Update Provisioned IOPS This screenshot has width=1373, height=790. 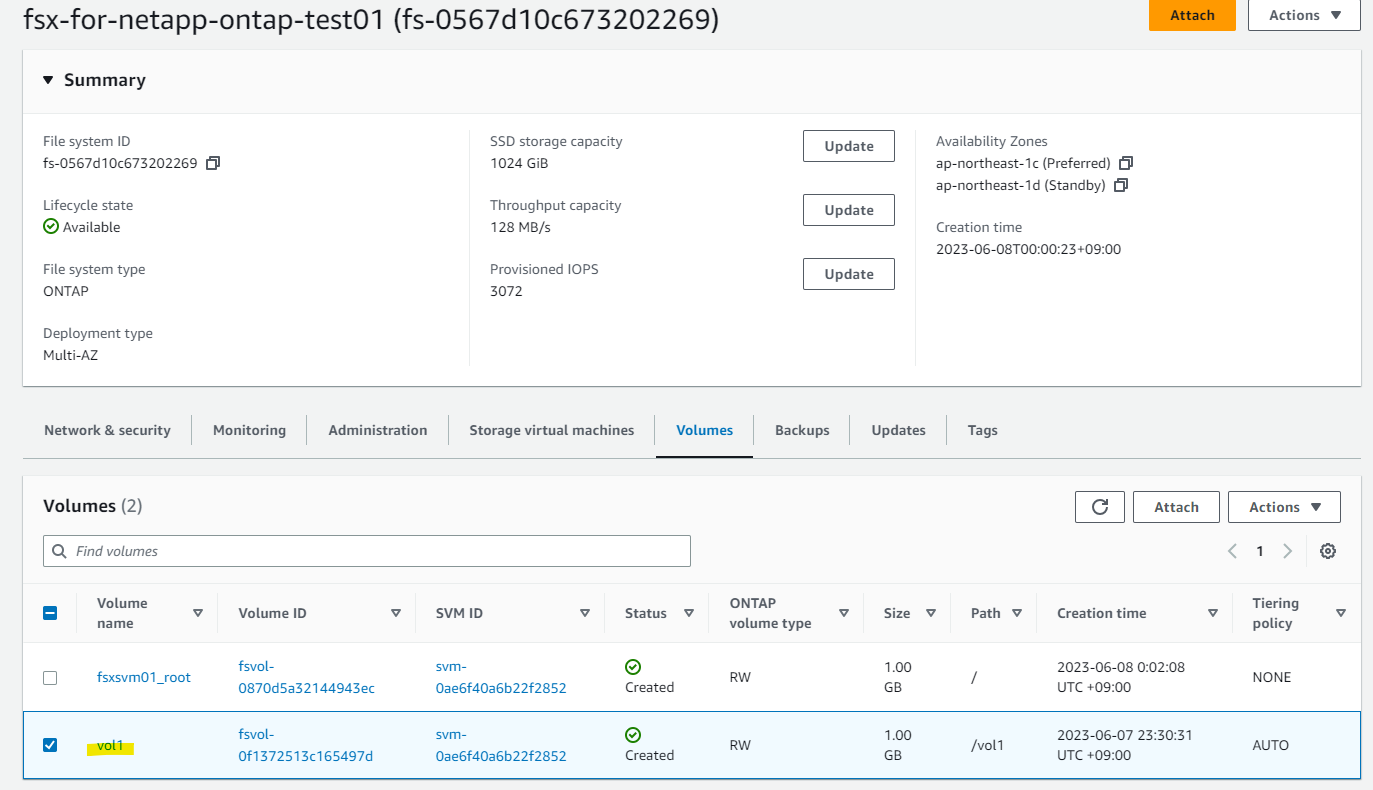(x=849, y=274)
